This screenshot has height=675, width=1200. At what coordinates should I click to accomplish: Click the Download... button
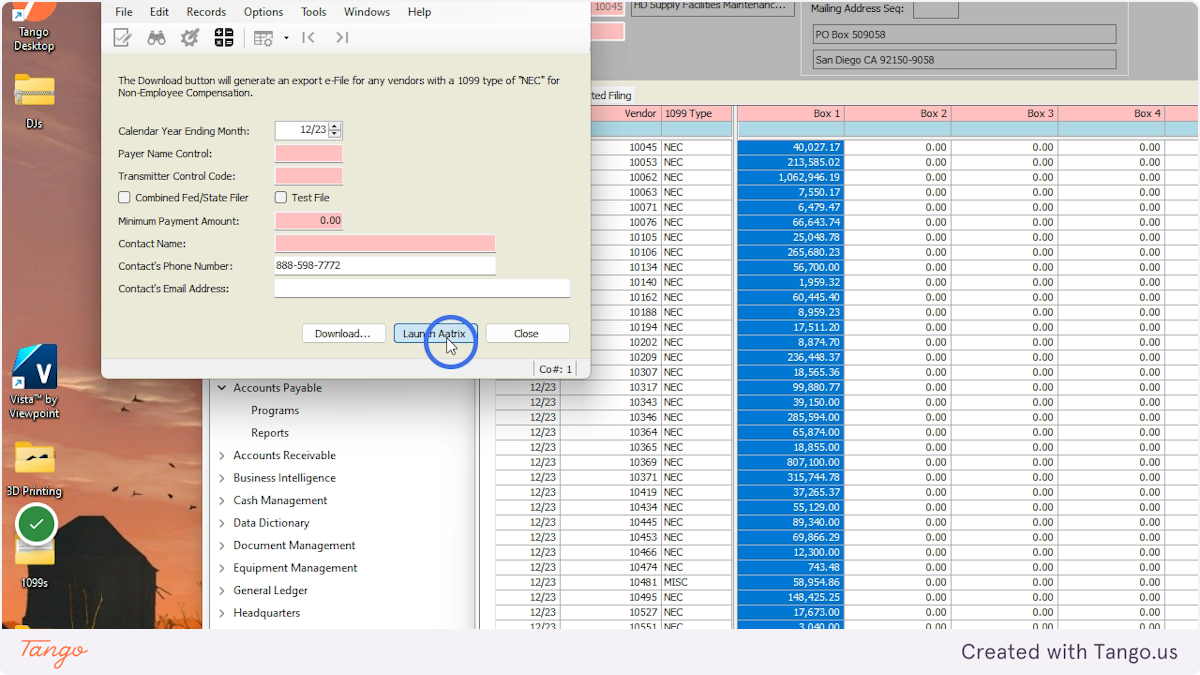(x=343, y=333)
